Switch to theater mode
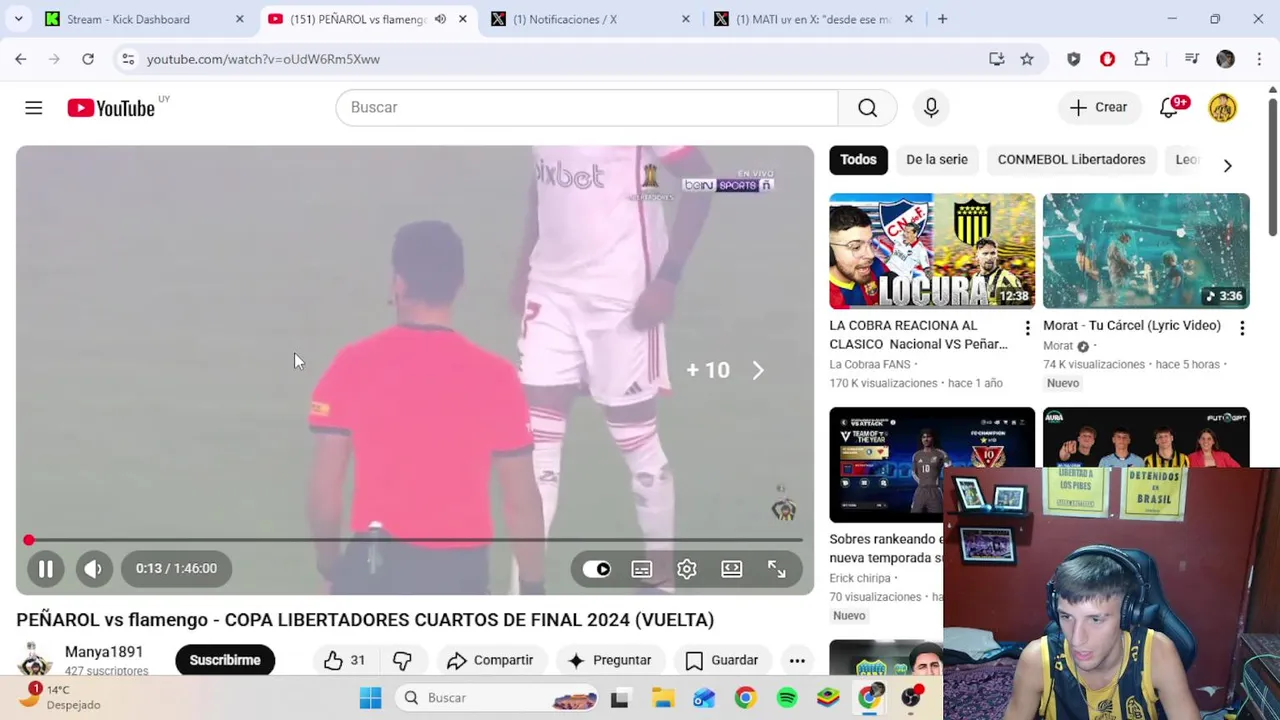This screenshot has height=720, width=1280. point(732,569)
